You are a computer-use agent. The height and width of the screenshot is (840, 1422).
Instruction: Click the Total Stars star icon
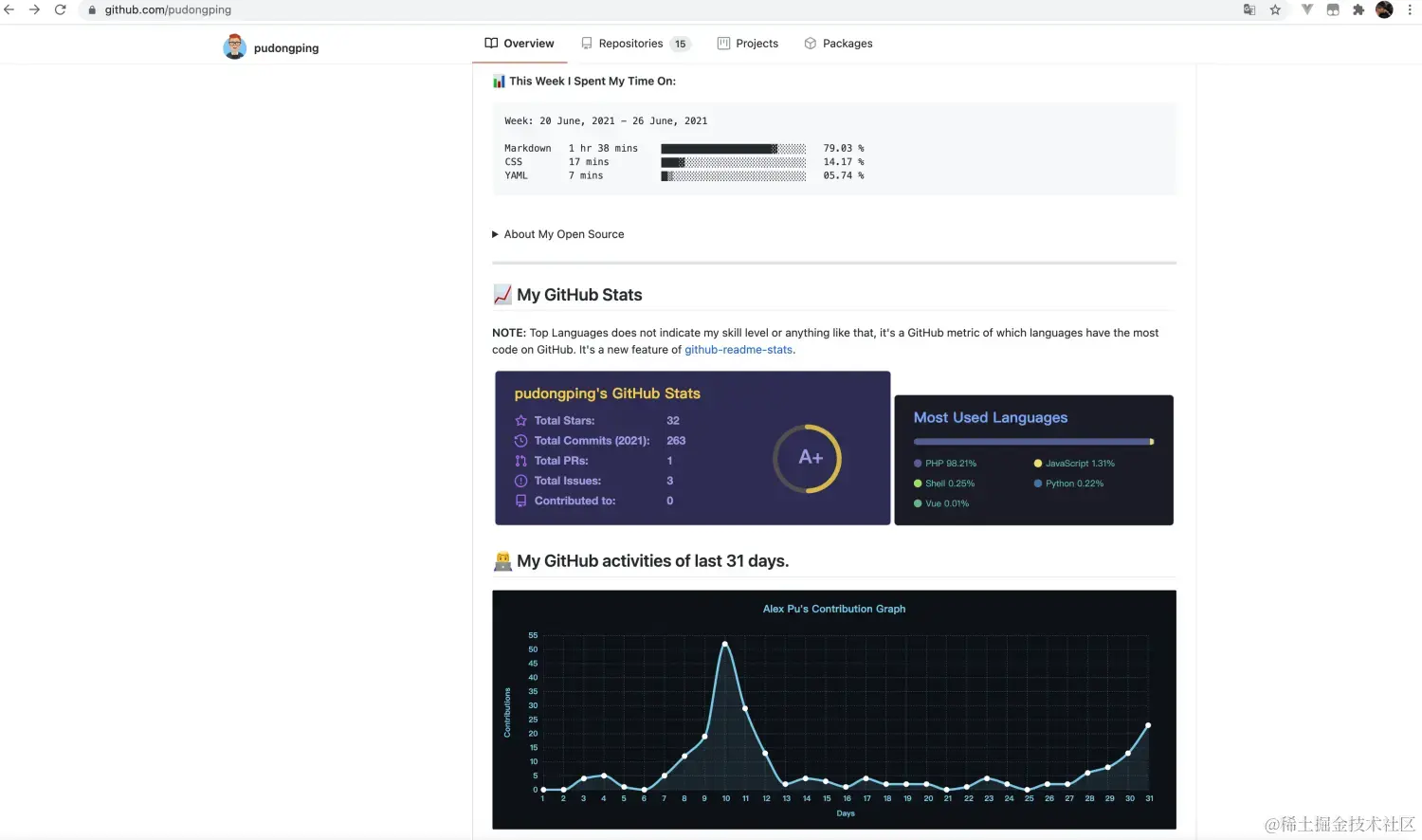click(520, 421)
